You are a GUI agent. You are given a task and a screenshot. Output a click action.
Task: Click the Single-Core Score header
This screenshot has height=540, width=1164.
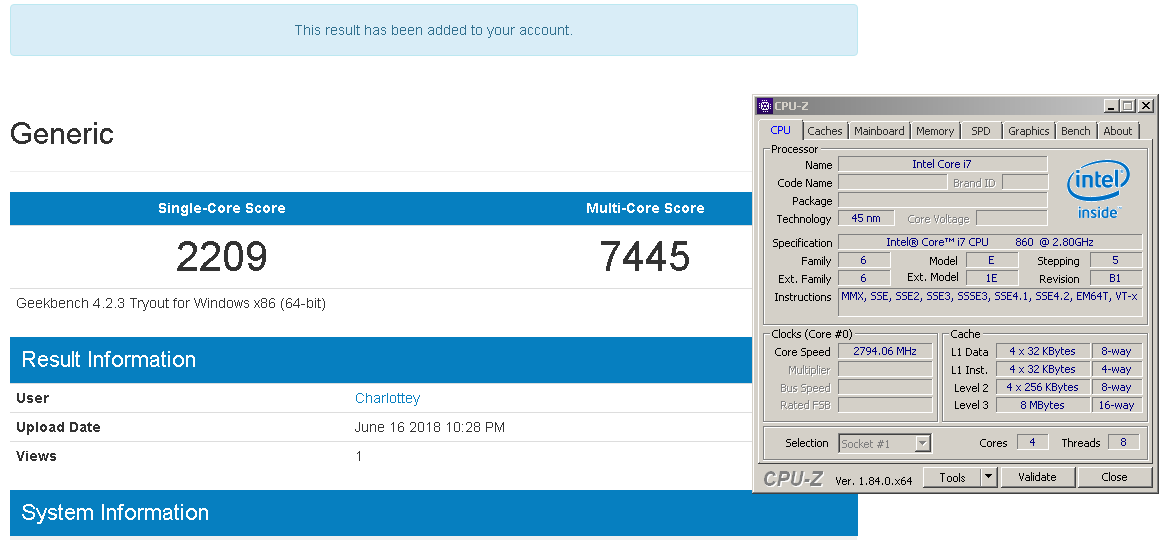[x=221, y=209]
